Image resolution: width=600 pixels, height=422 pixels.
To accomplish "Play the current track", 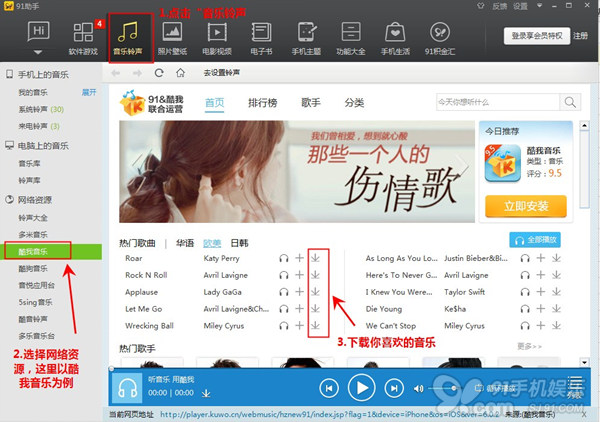I will pos(361,388).
